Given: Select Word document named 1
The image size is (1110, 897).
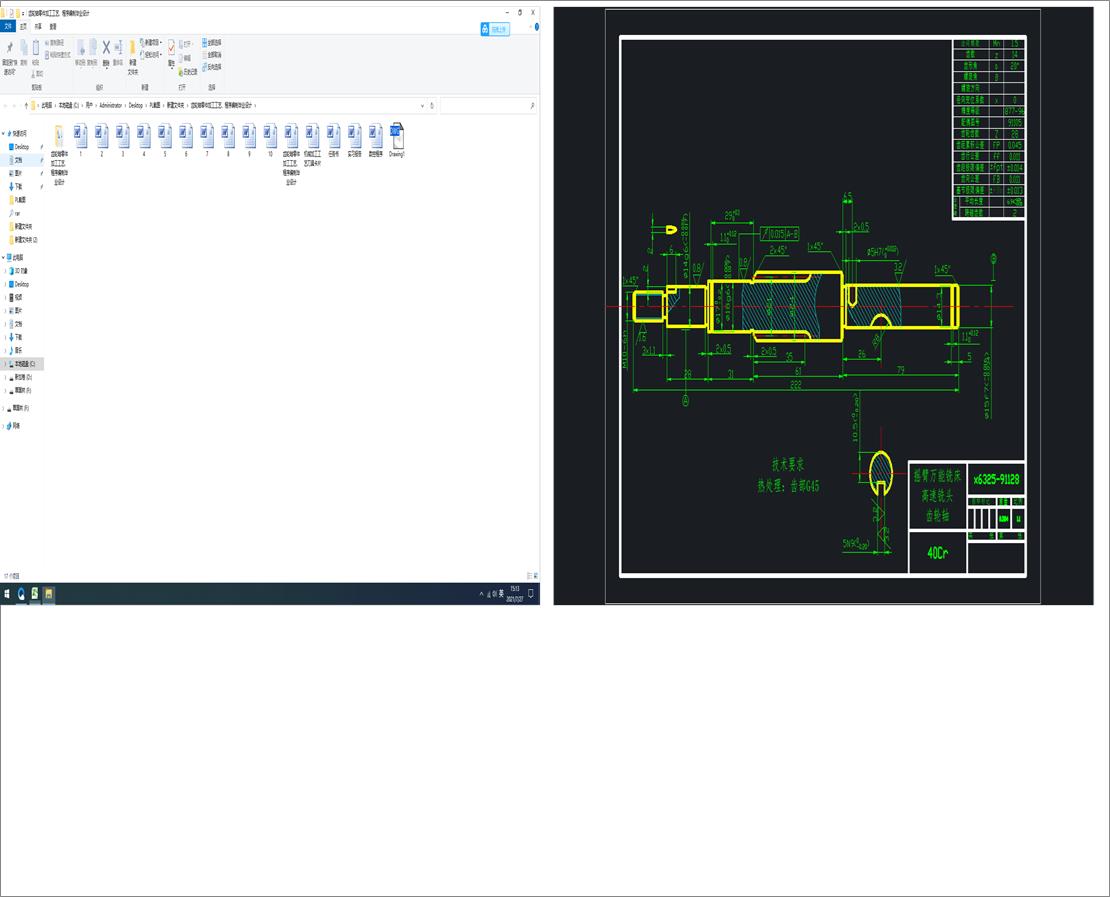Looking at the screenshot, I should click(x=81, y=140).
